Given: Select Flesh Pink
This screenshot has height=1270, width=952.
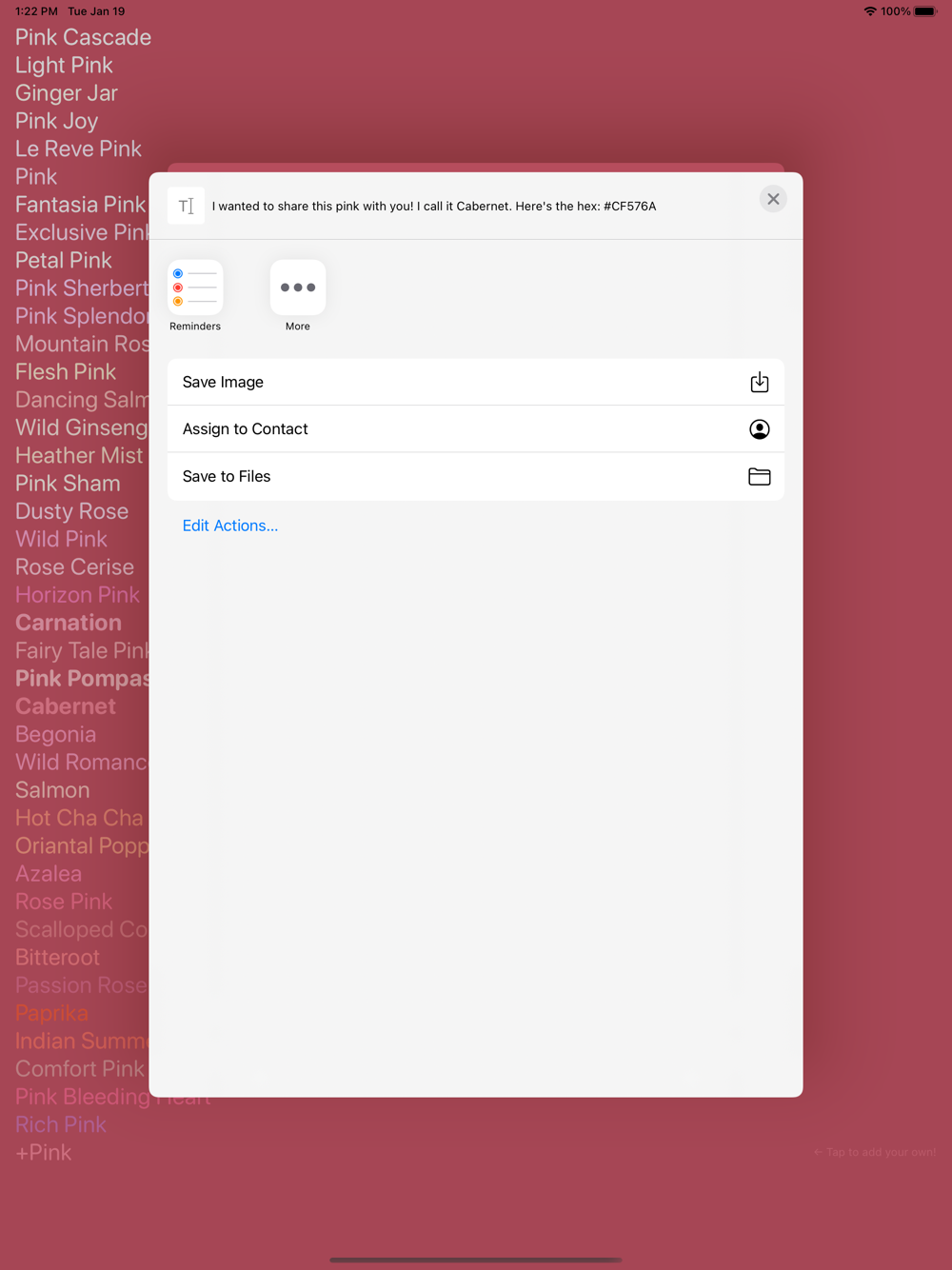Looking at the screenshot, I should (66, 371).
